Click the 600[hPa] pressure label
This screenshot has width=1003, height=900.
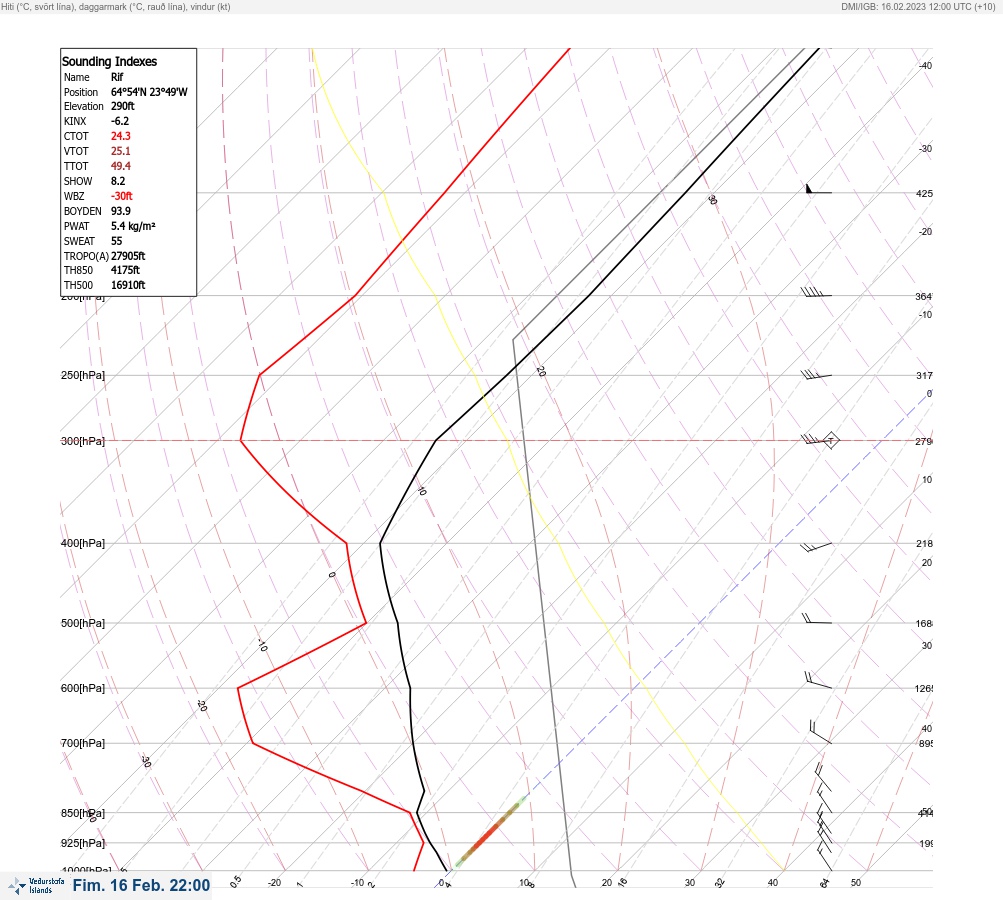83,688
